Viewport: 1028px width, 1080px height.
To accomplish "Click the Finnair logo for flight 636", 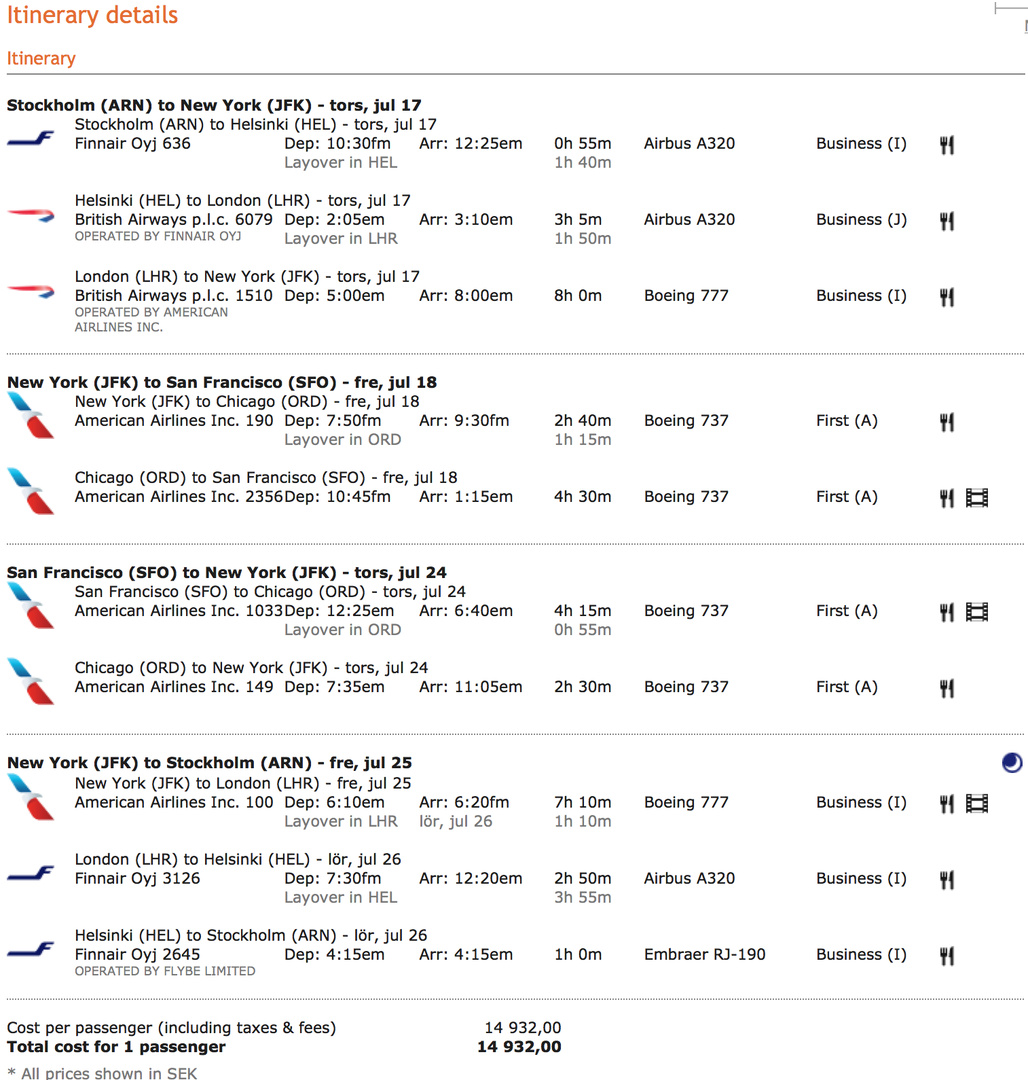I will 31,139.
